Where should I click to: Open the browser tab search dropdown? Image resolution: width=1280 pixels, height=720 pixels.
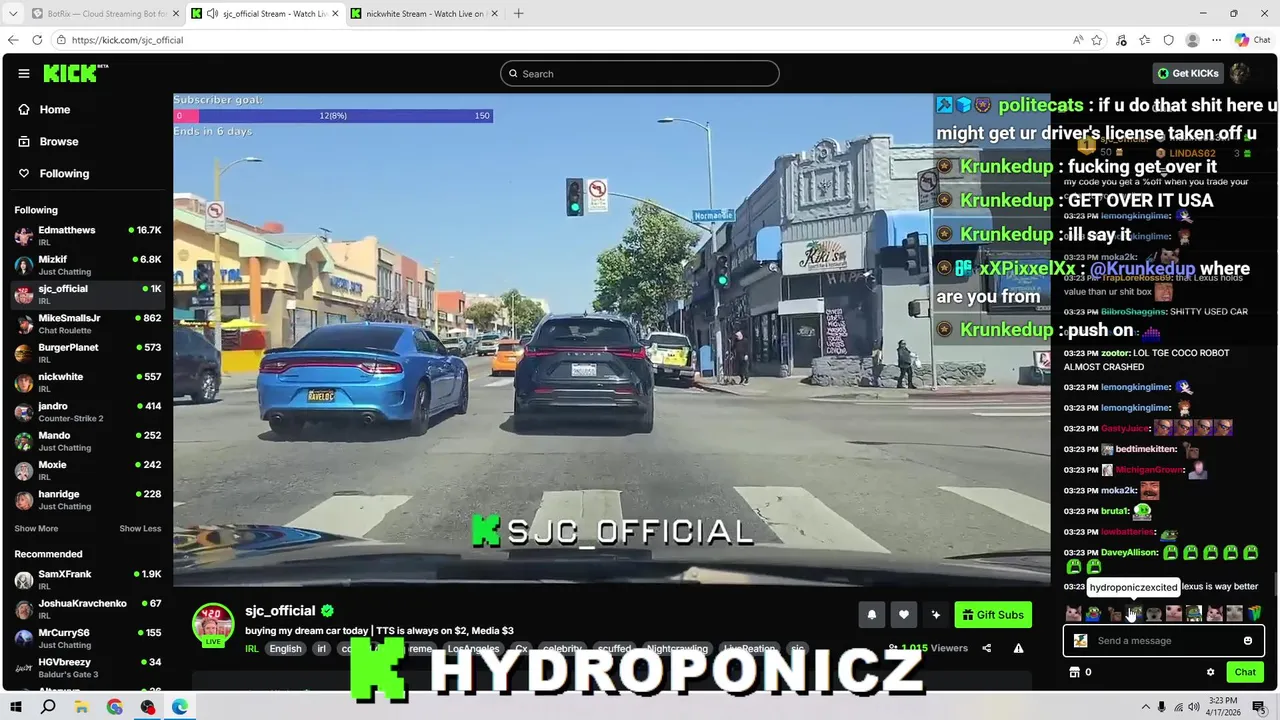tap(13, 14)
